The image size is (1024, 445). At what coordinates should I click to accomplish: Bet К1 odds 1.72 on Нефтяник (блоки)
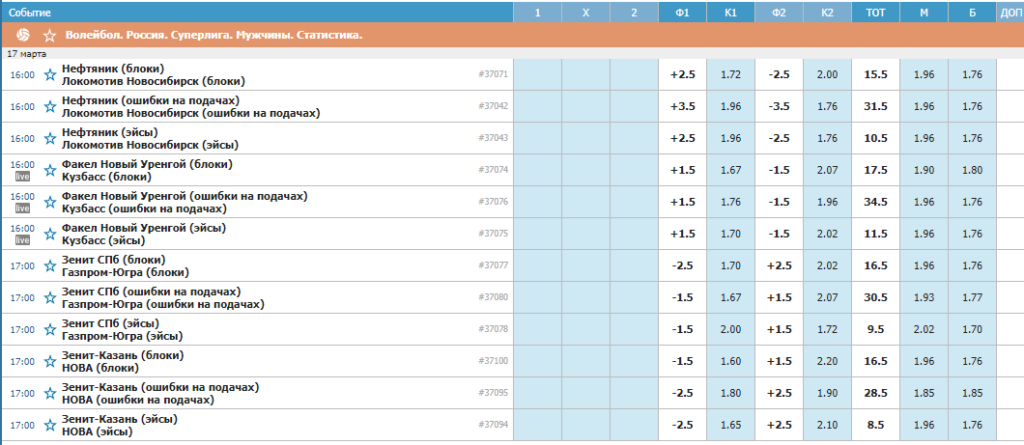coord(731,74)
